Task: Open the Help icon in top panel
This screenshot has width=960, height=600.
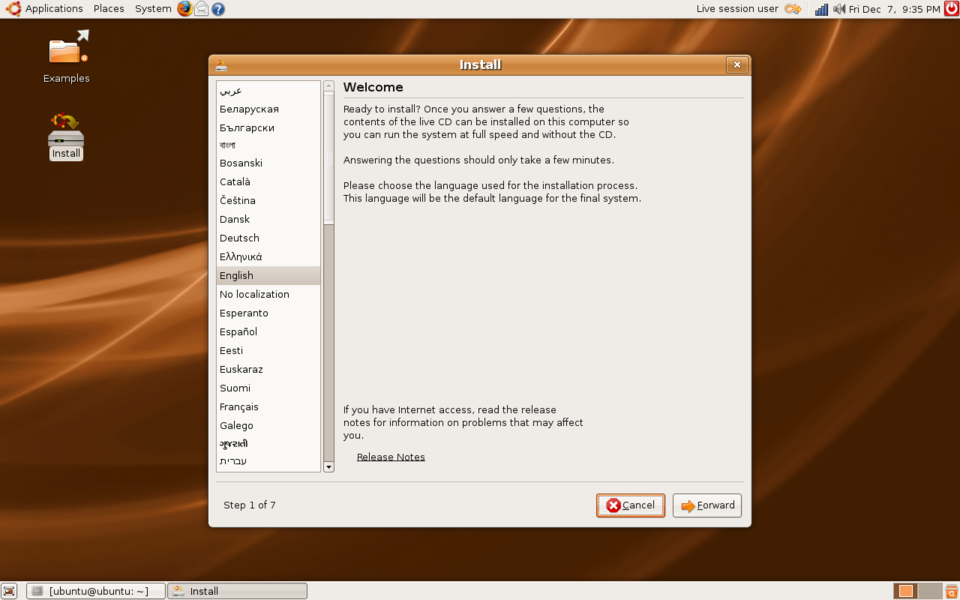Action: point(218,9)
